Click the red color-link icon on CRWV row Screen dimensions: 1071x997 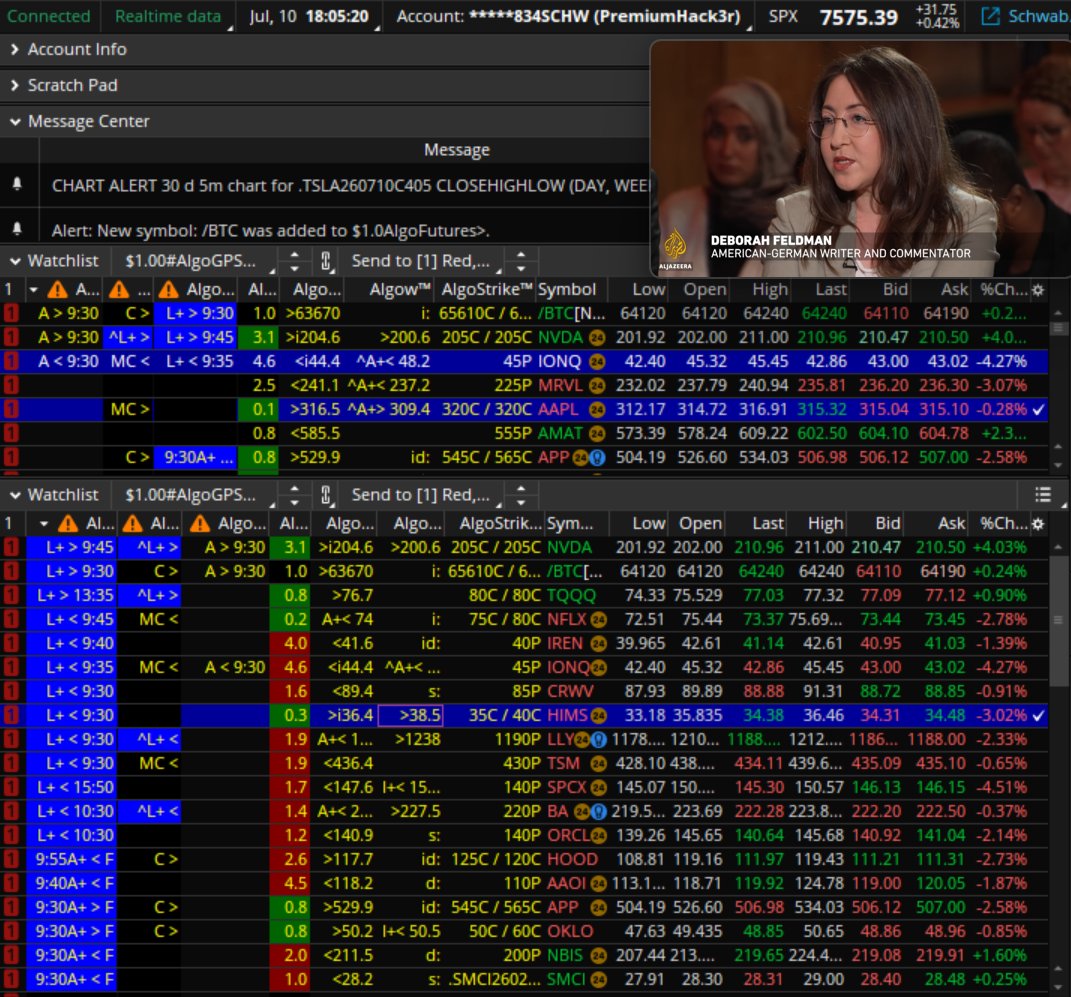(11, 691)
